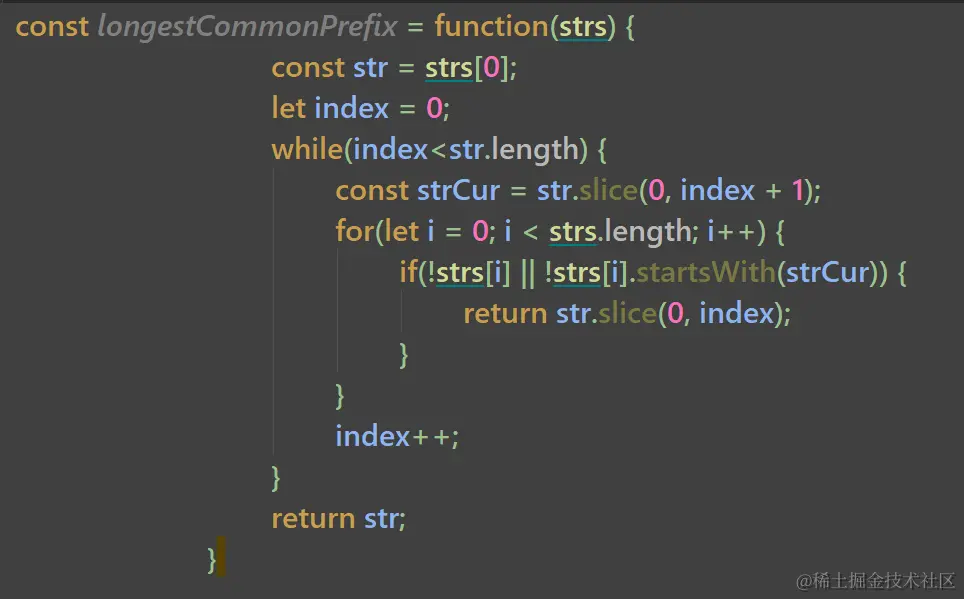Click the 'let index' declaration
This screenshot has width=964, height=599.
[360, 109]
